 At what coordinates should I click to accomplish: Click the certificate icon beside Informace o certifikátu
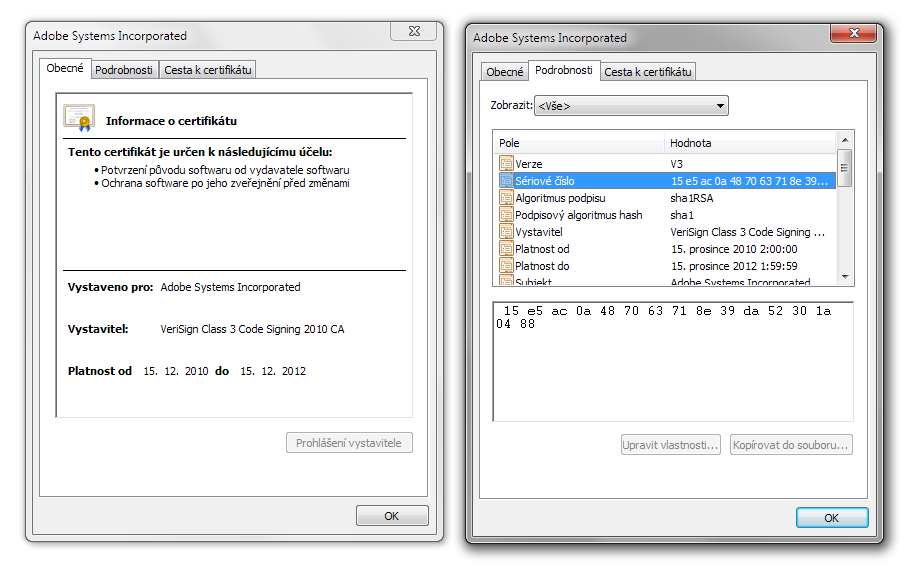79,118
